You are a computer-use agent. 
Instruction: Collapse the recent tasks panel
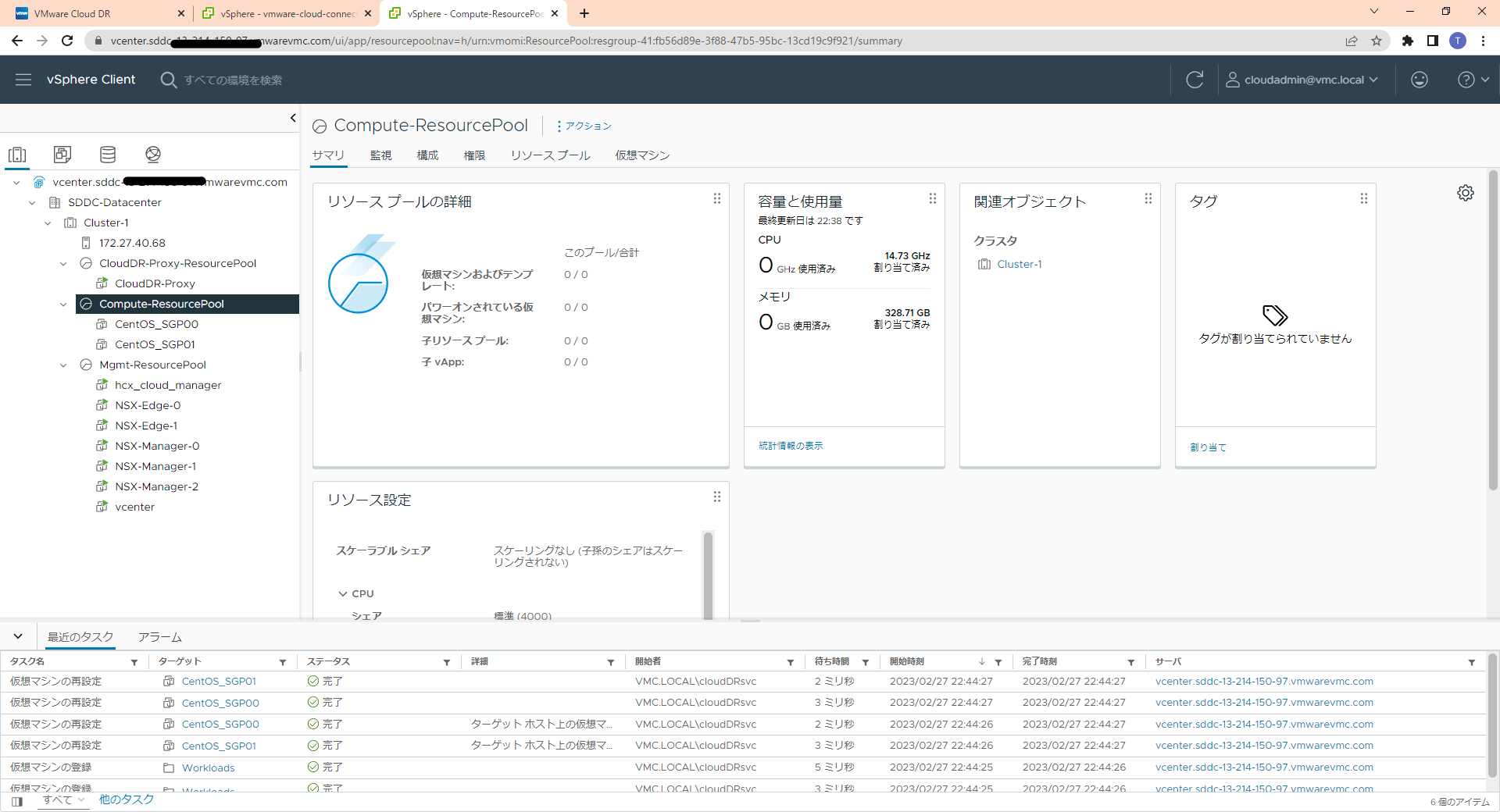pyautogui.click(x=18, y=636)
